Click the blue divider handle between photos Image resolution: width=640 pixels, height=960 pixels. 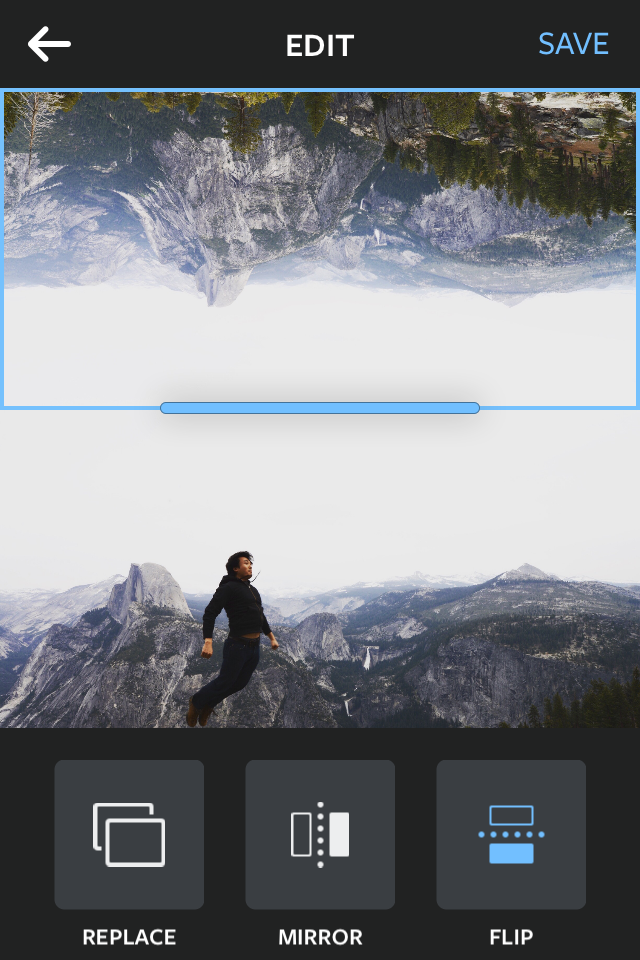[320, 408]
